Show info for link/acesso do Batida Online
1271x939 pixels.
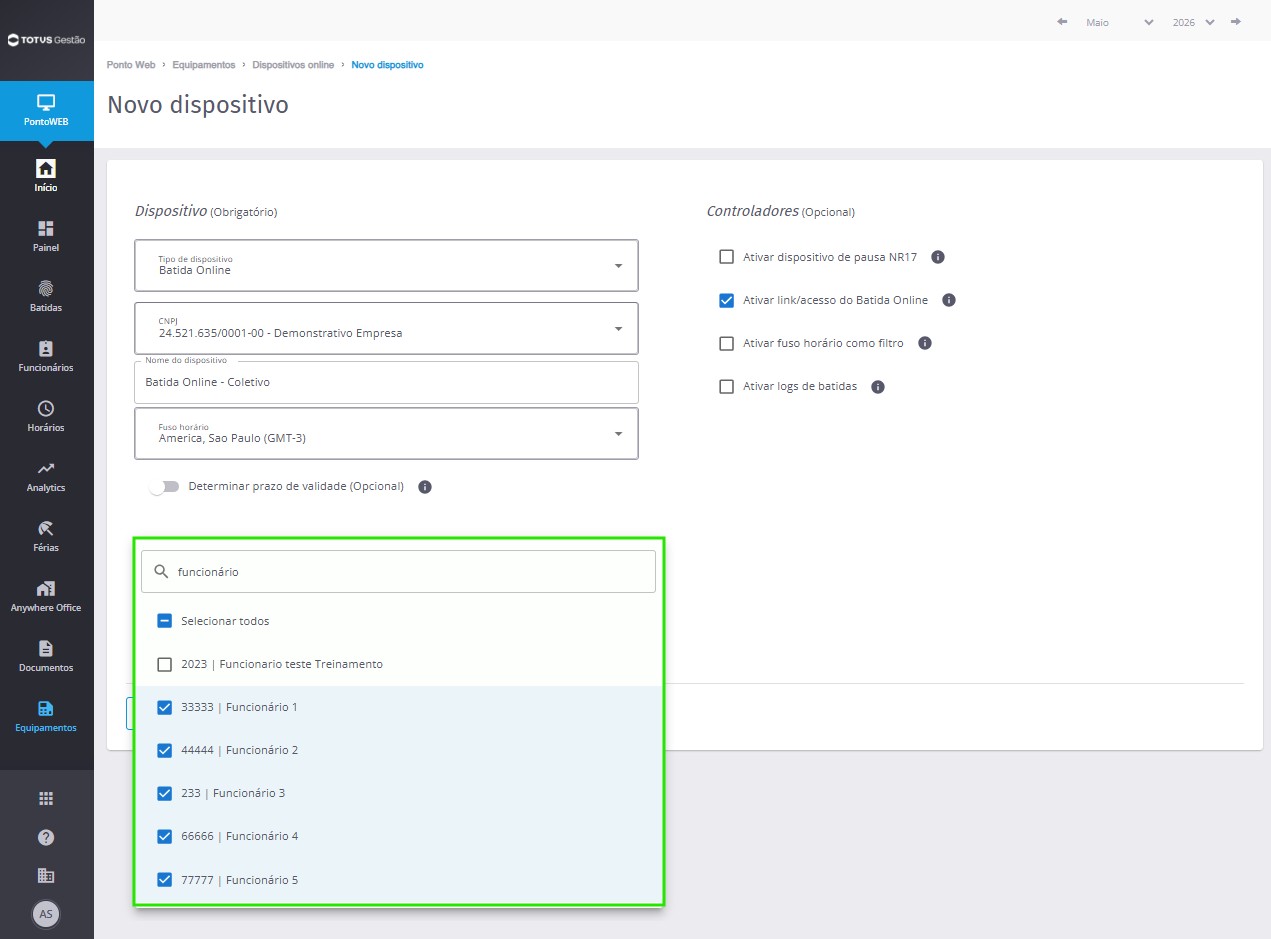[x=949, y=300]
